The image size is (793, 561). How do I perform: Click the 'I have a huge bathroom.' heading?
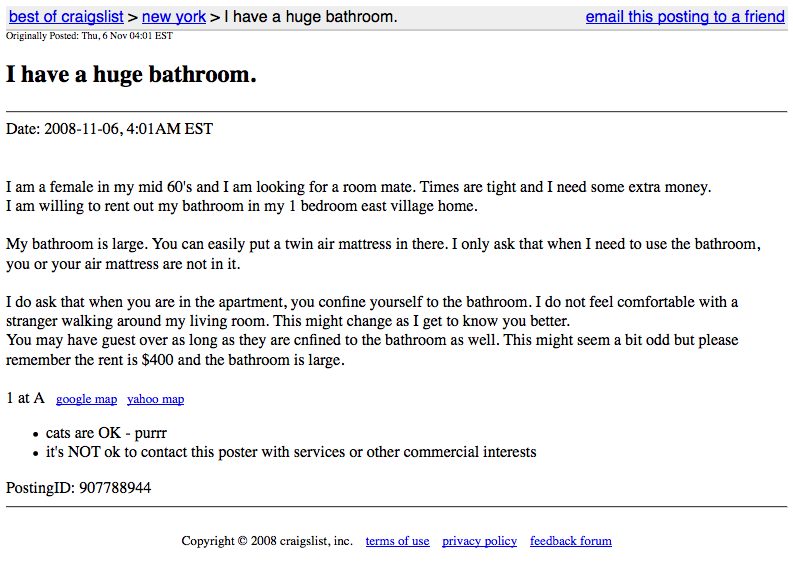[131, 74]
